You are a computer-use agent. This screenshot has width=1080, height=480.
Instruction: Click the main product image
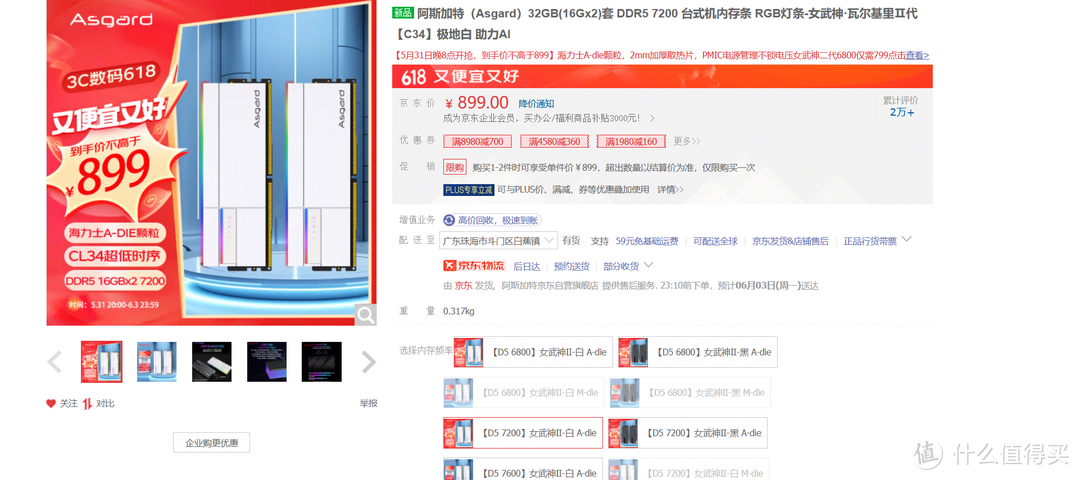point(211,163)
